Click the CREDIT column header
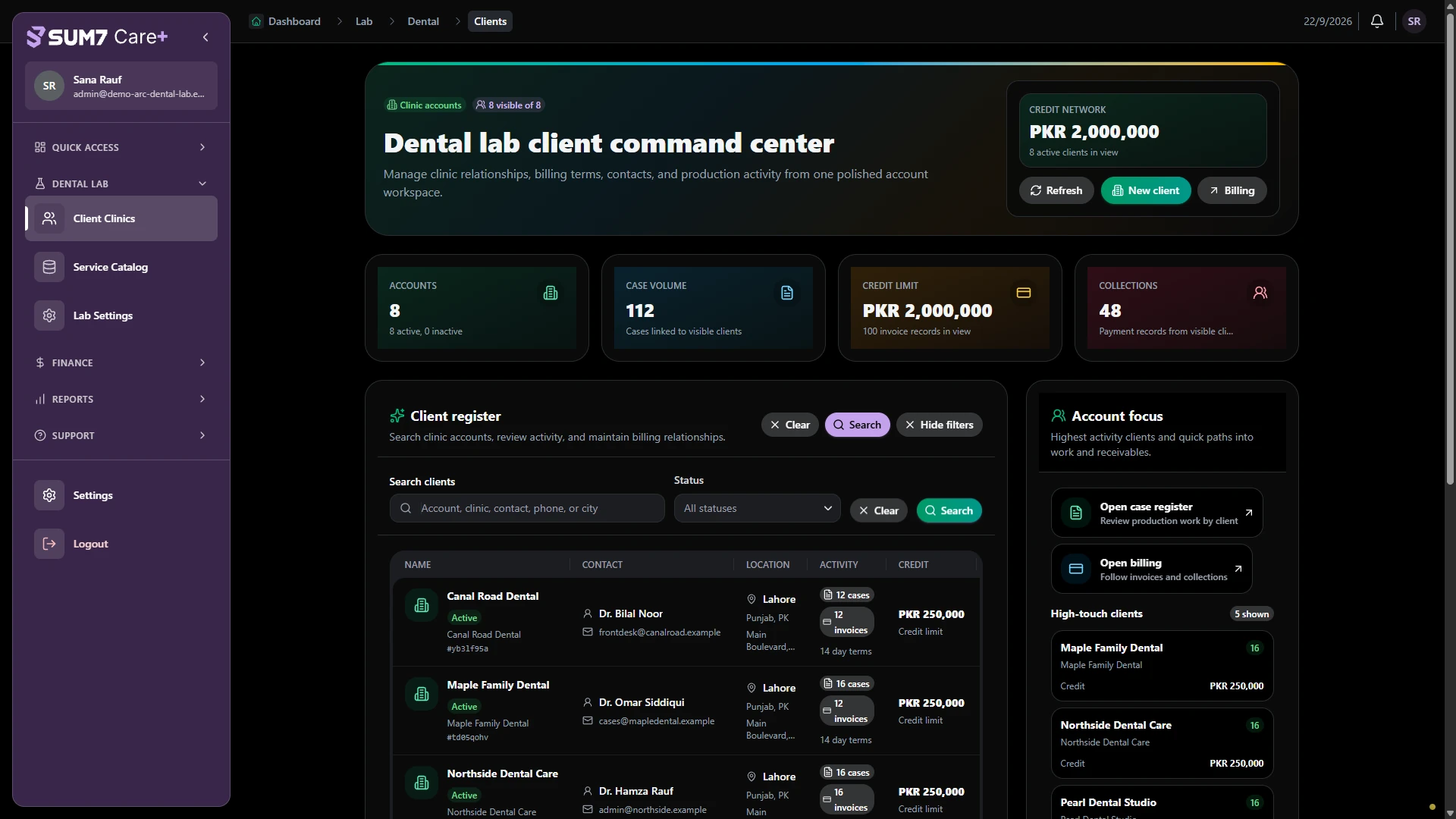This screenshot has width=1456, height=819. pyautogui.click(x=913, y=565)
